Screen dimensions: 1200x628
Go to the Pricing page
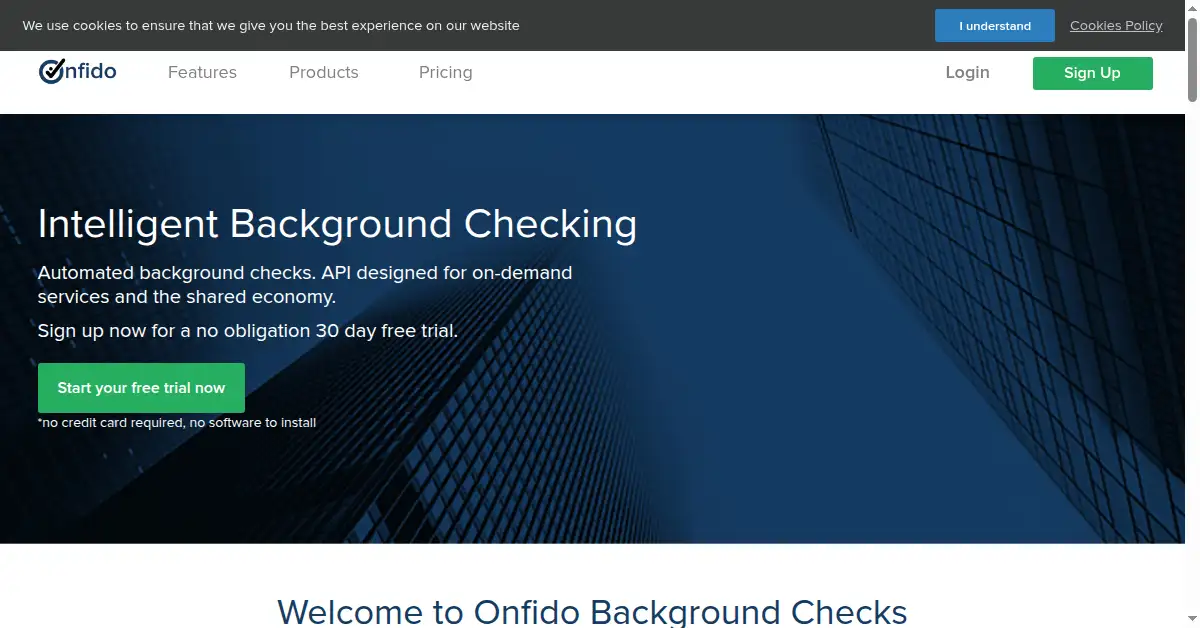(445, 72)
